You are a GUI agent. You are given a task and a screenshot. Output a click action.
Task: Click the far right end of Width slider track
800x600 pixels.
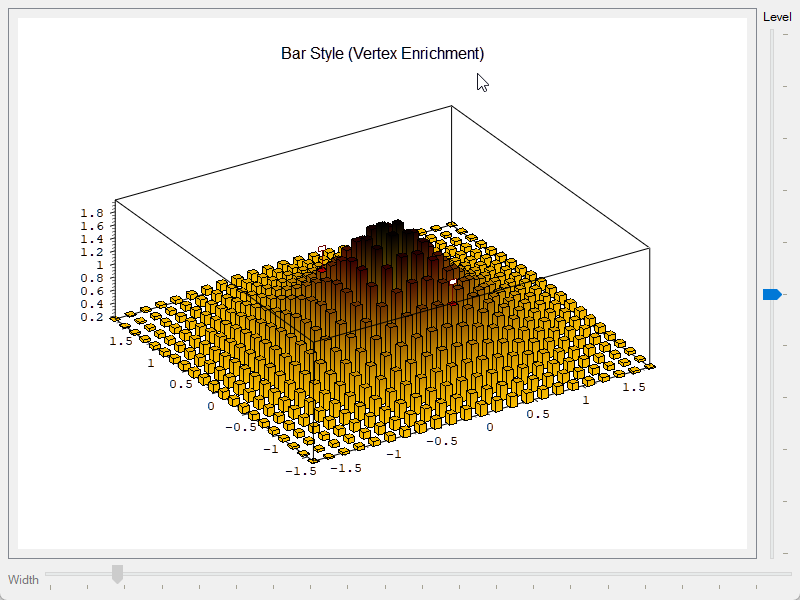point(788,574)
